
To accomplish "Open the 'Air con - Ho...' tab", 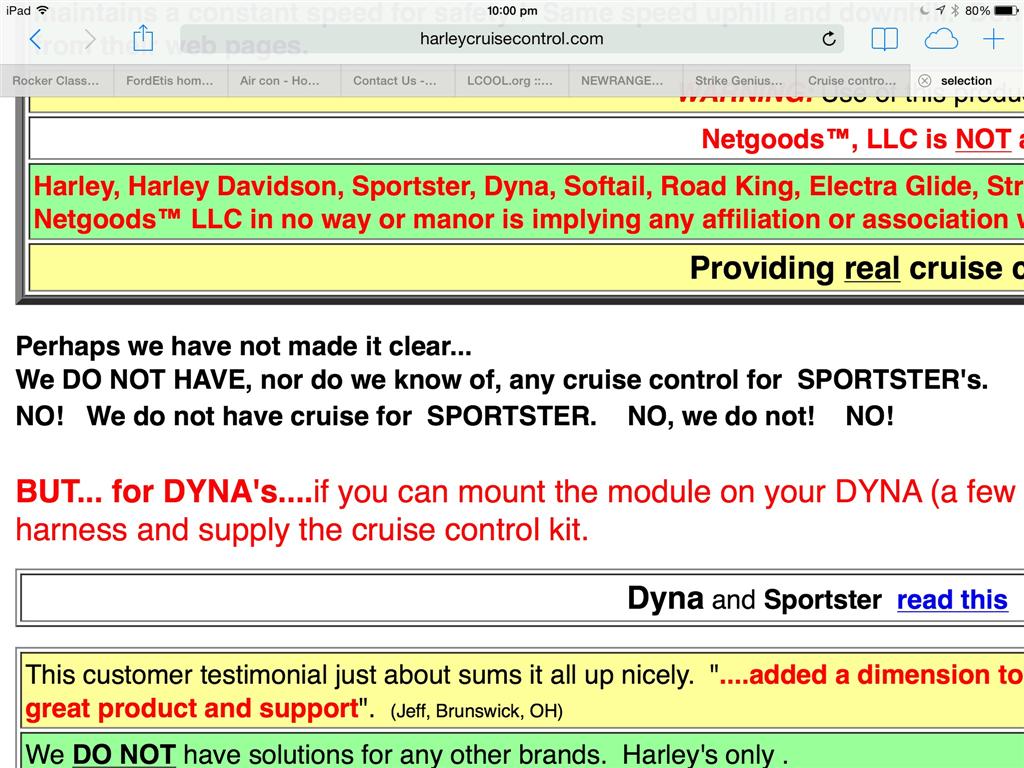I will pos(283,80).
